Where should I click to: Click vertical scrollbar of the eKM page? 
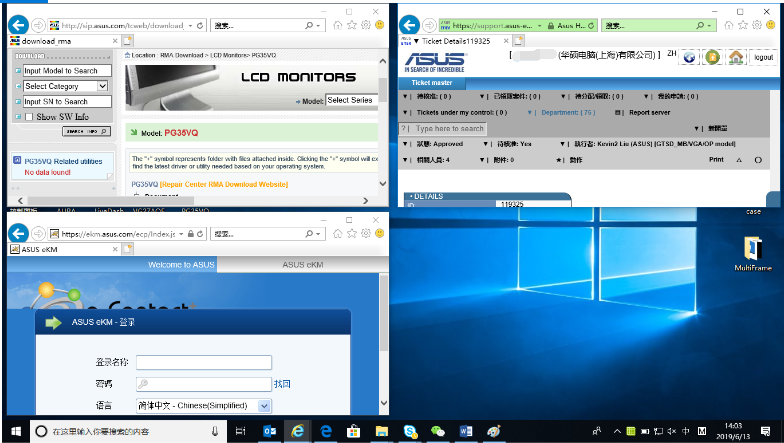384,312
